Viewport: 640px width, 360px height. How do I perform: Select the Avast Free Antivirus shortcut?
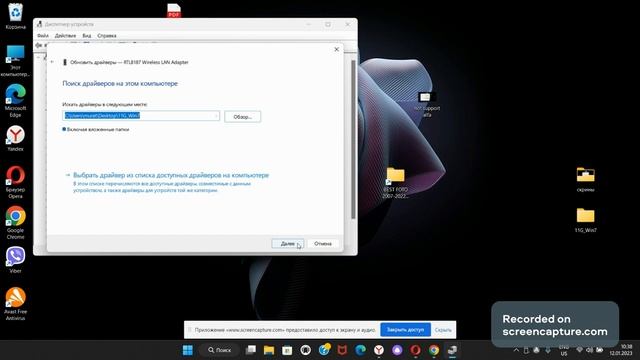(x=16, y=304)
